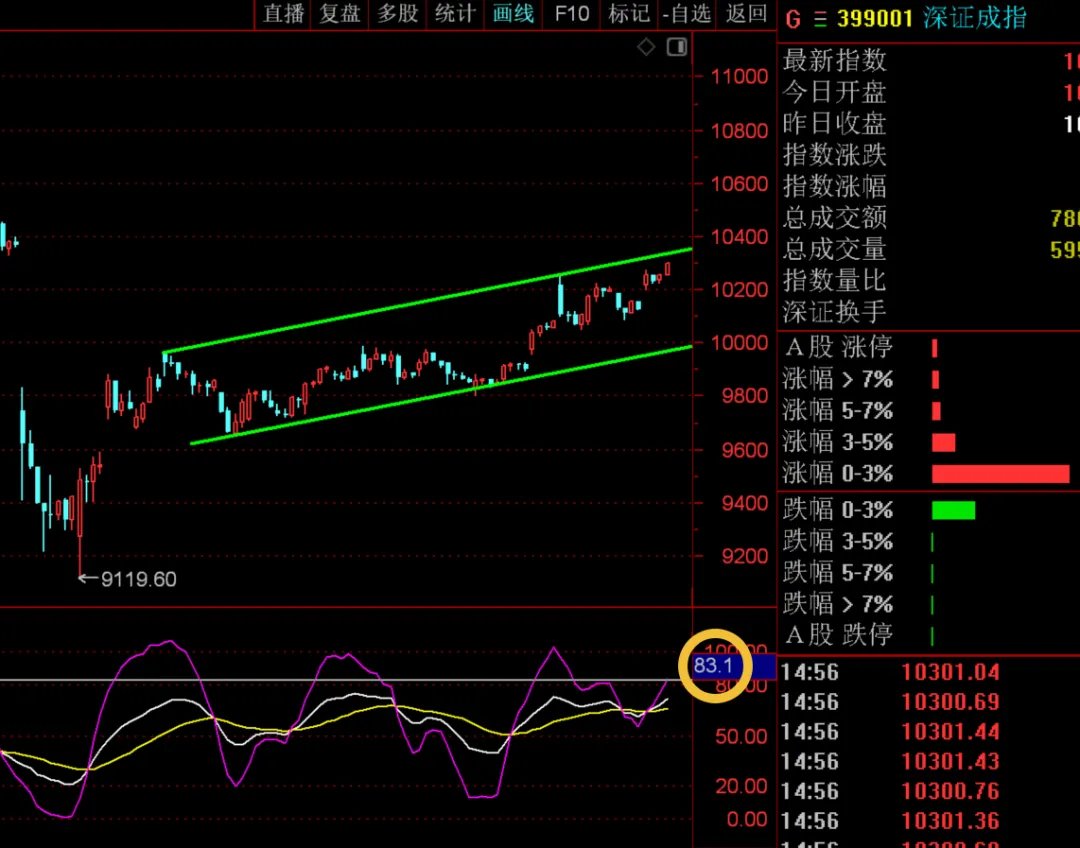Open the 统计 tab
The height and width of the screenshot is (848, 1080).
point(455,13)
